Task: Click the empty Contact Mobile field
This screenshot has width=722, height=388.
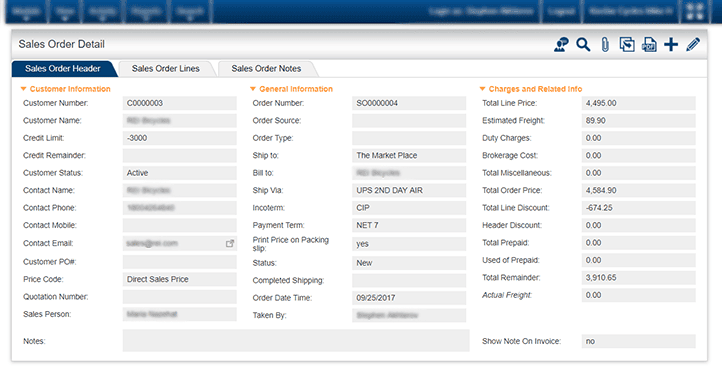Action: pos(180,226)
